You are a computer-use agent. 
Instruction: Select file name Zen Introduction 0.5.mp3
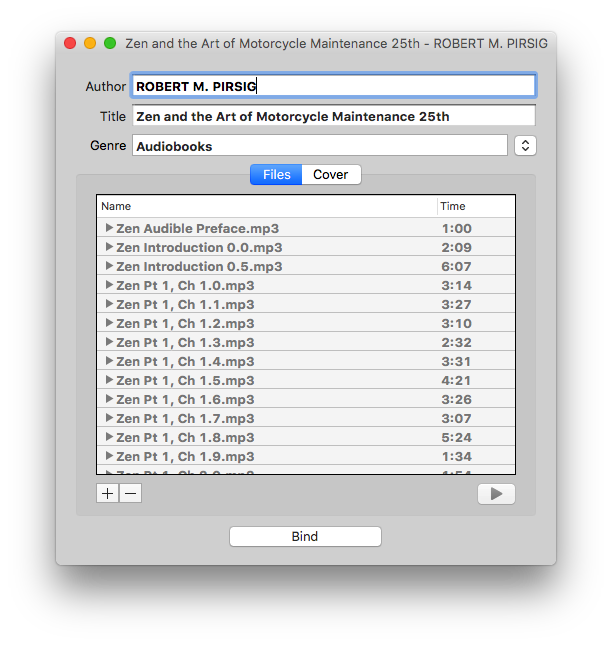199,266
